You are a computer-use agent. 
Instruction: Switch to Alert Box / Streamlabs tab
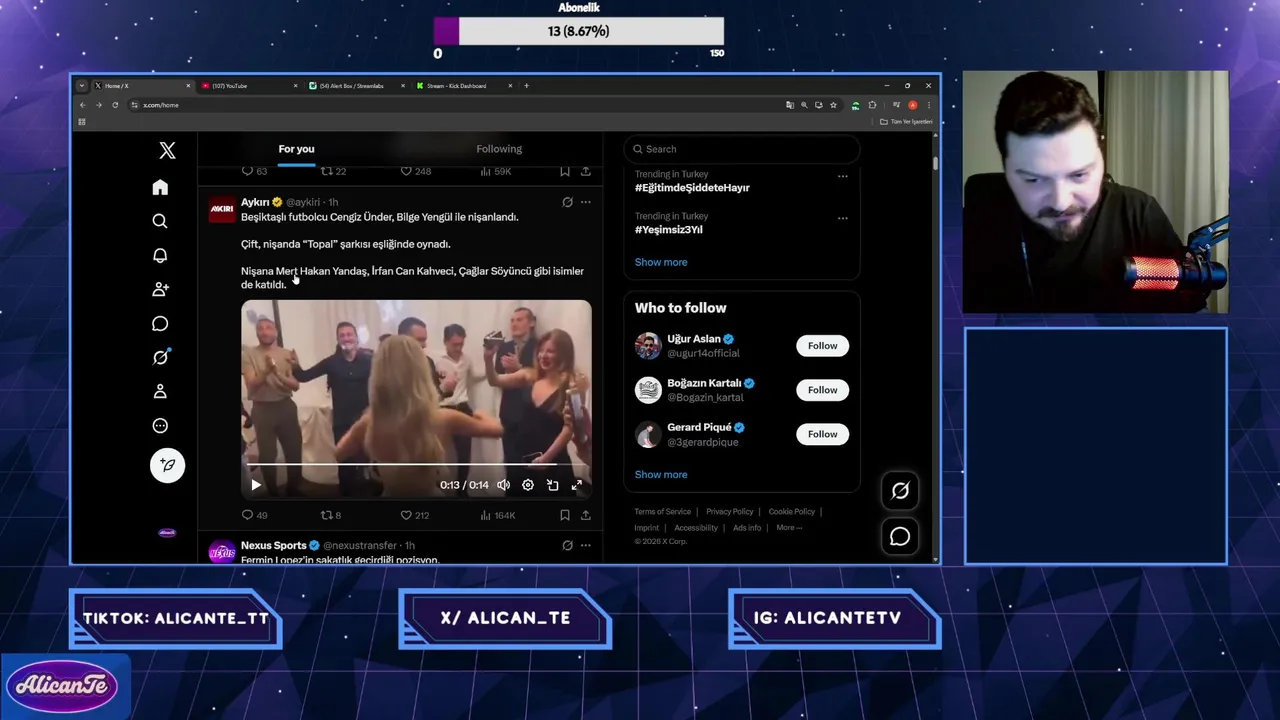(356, 86)
